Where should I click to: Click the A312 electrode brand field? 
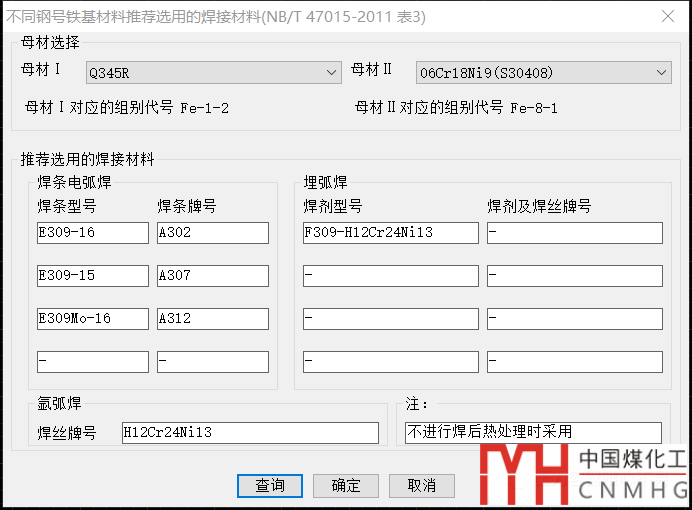212,319
